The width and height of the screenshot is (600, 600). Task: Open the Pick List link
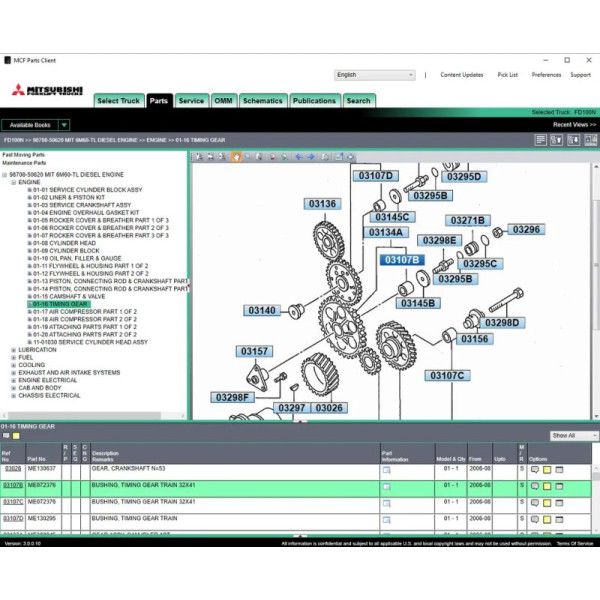pos(507,75)
